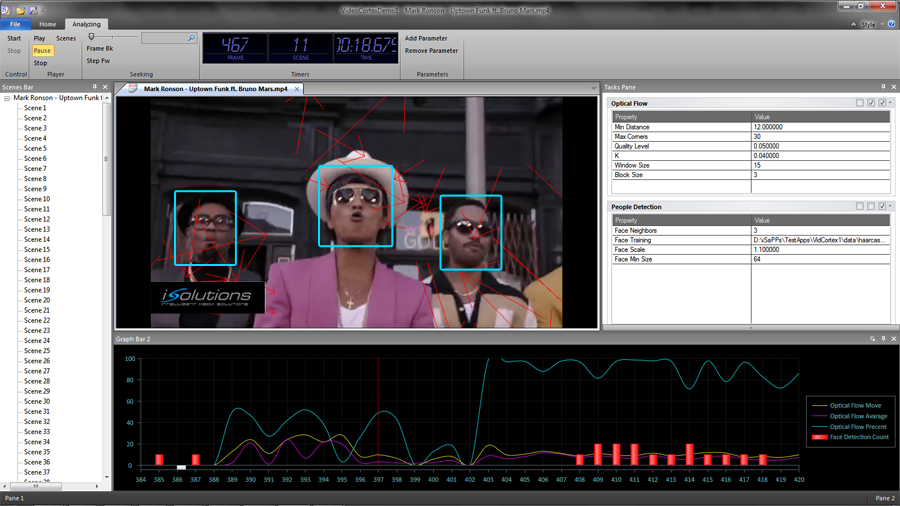
Task: Select Scene 37 in the Scenes Bar
Action: [x=37, y=472]
